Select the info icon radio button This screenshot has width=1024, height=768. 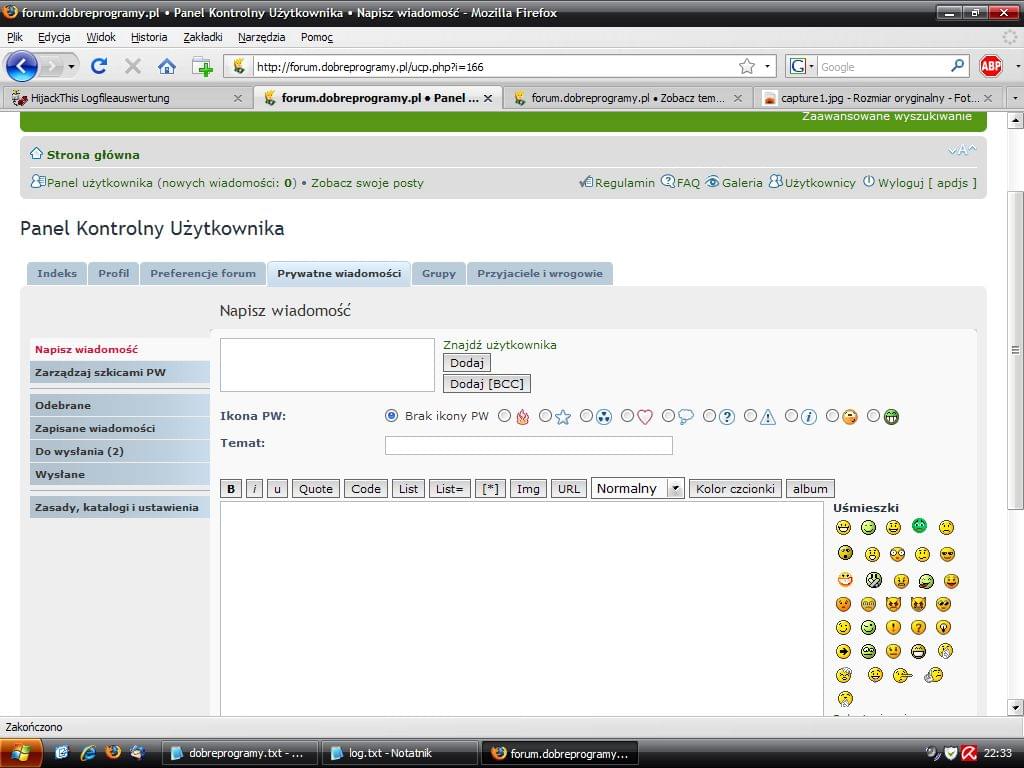pyautogui.click(x=791, y=416)
